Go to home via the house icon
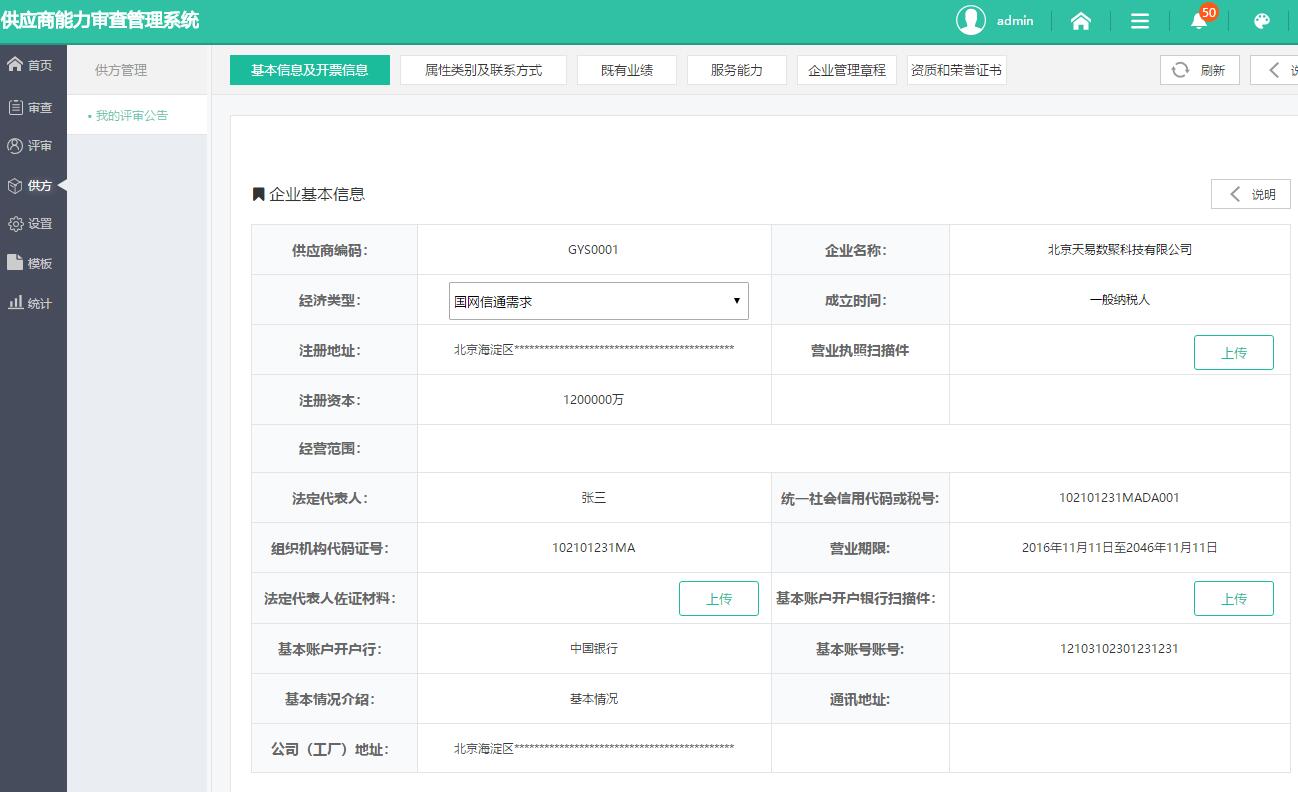Viewport: 1298px width, 792px height. click(1080, 21)
